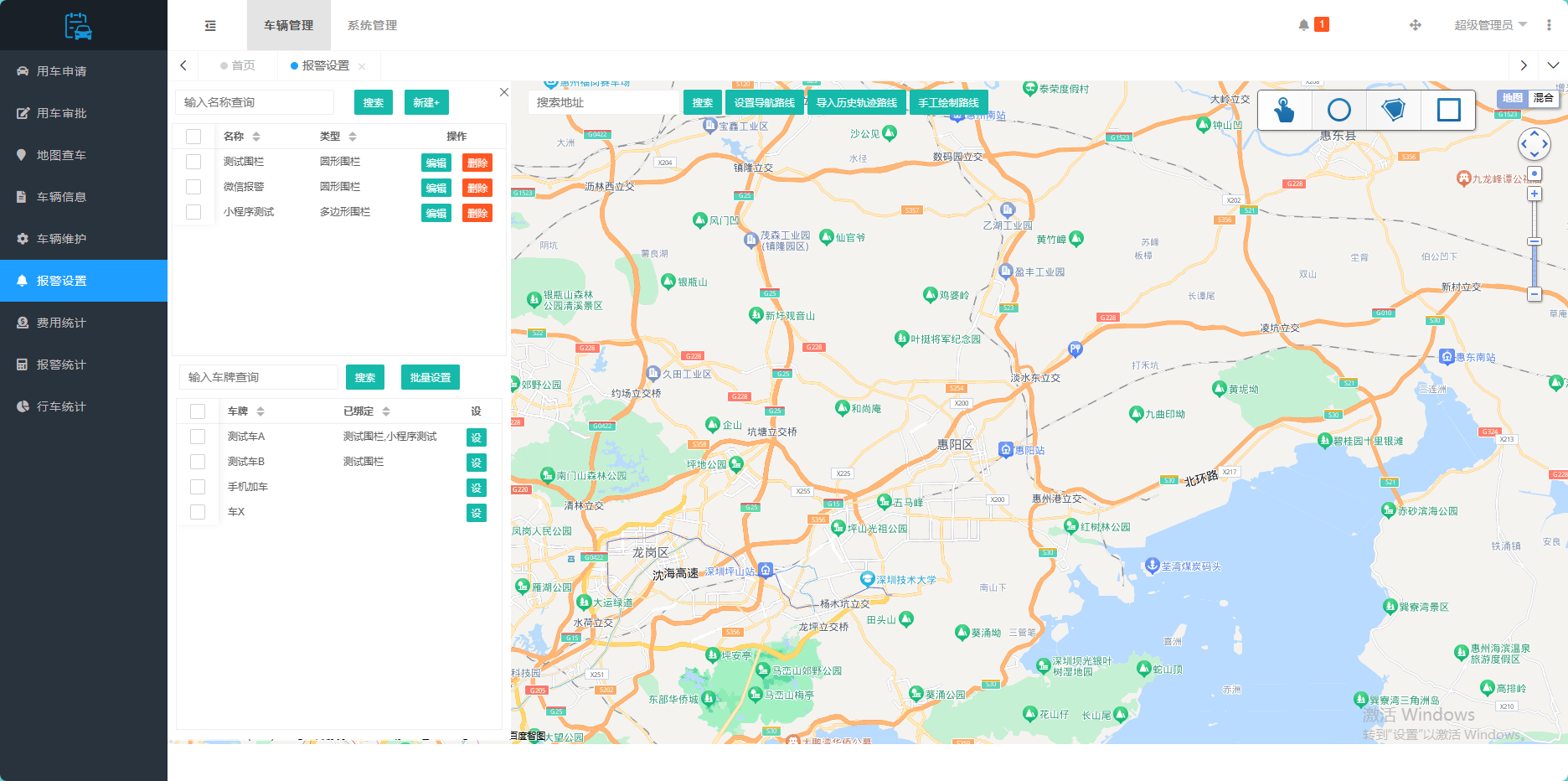Check the 车X row checkbox

click(x=198, y=512)
